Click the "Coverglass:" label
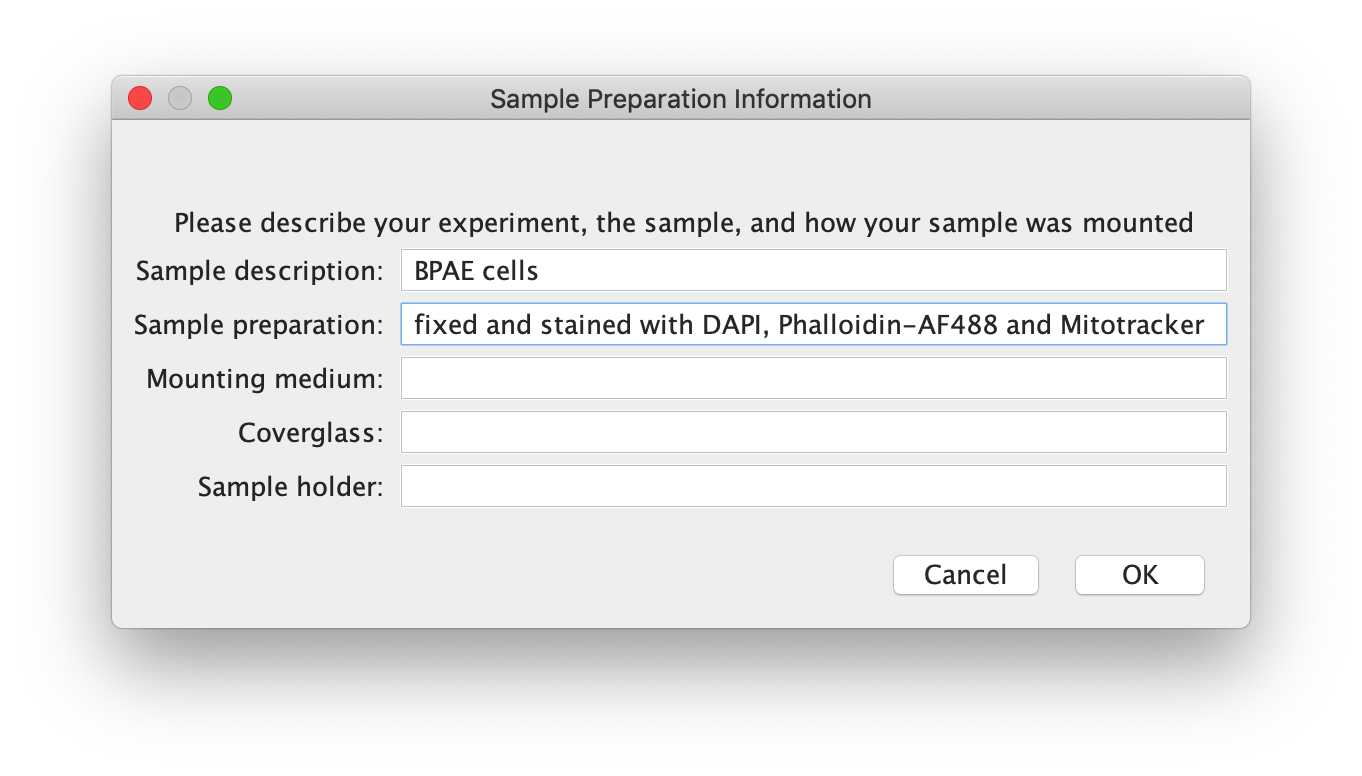This screenshot has height=776, width=1362. pos(311,433)
